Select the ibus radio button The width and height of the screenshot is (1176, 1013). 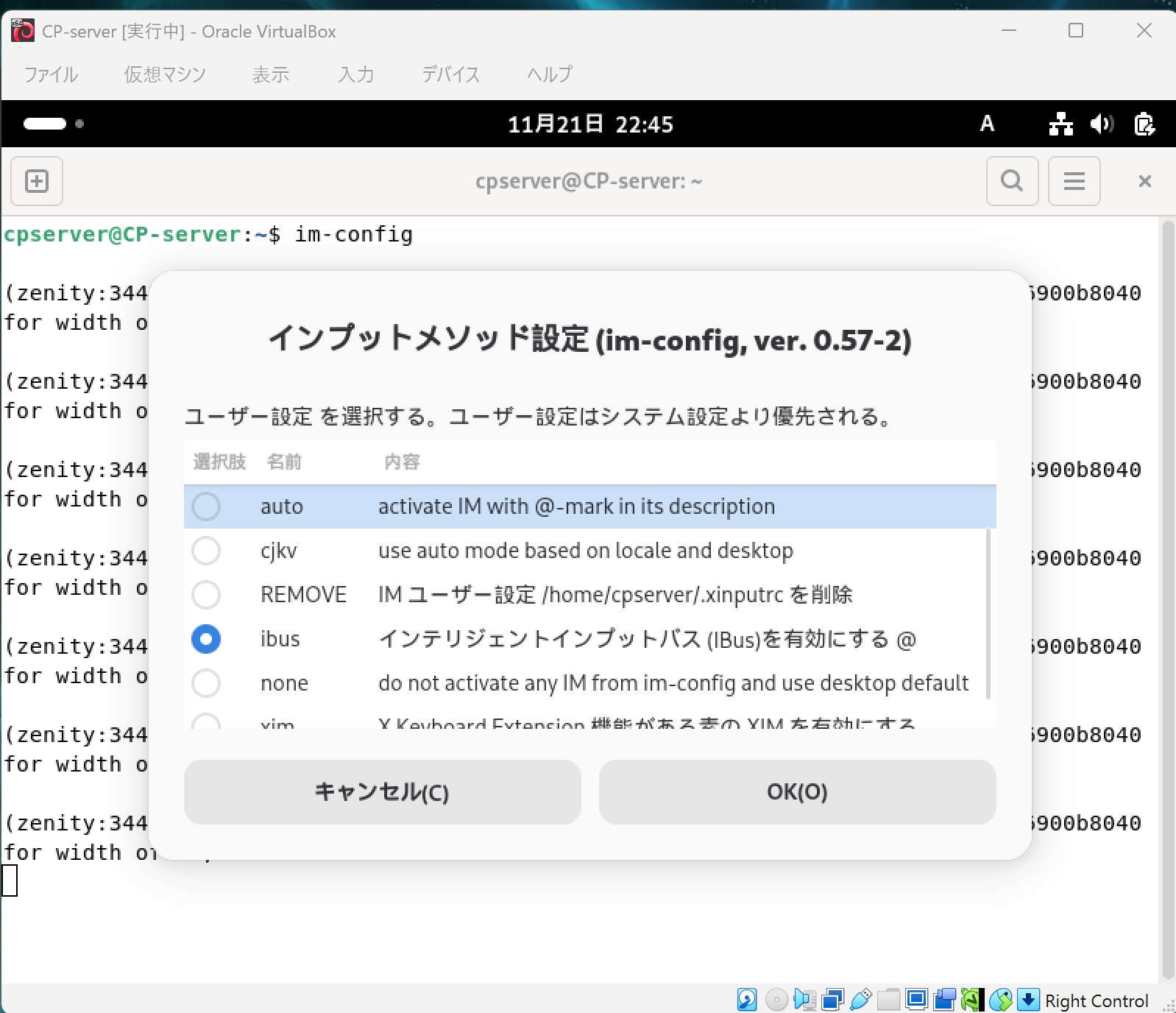[x=206, y=639]
